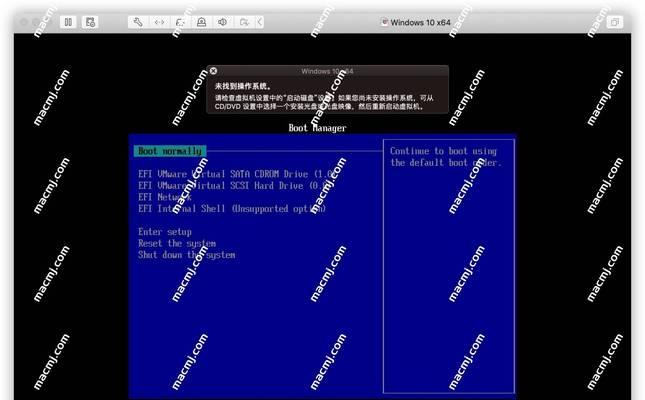Click the Boot Manager heading text

tap(317, 128)
